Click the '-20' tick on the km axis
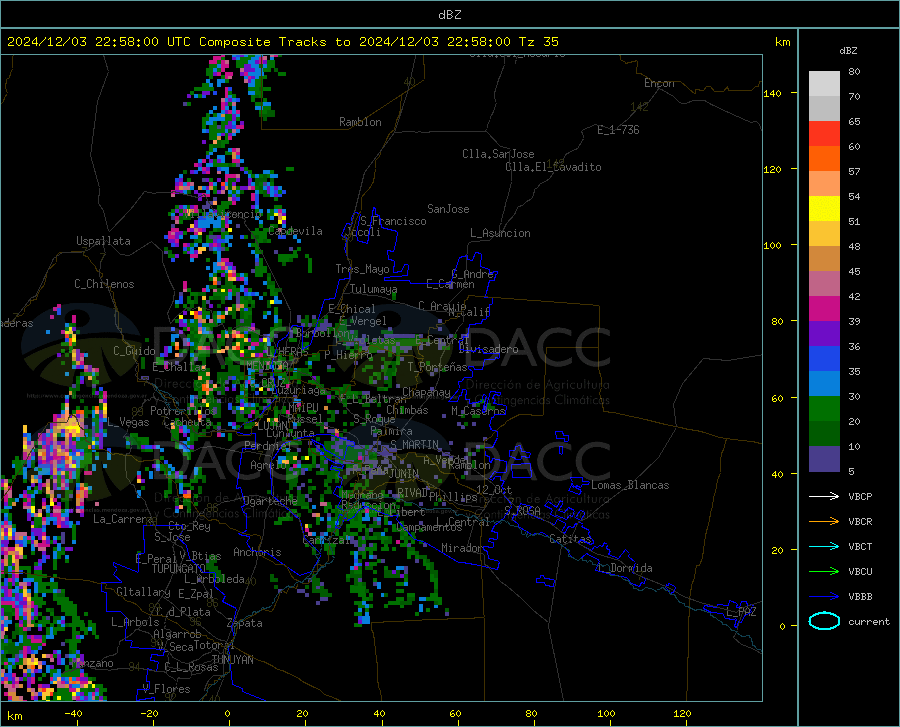The height and width of the screenshot is (727, 900). pos(149,714)
